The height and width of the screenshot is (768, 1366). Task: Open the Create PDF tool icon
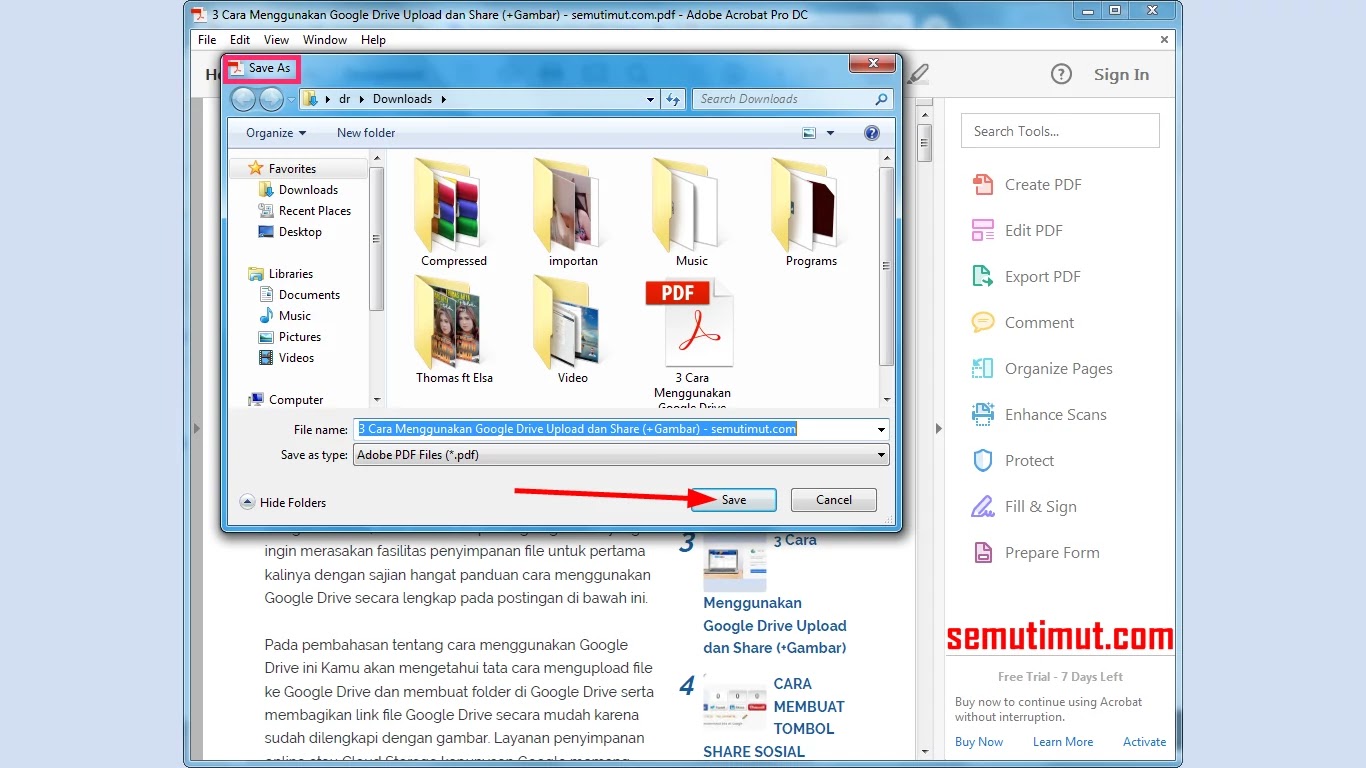(x=983, y=184)
